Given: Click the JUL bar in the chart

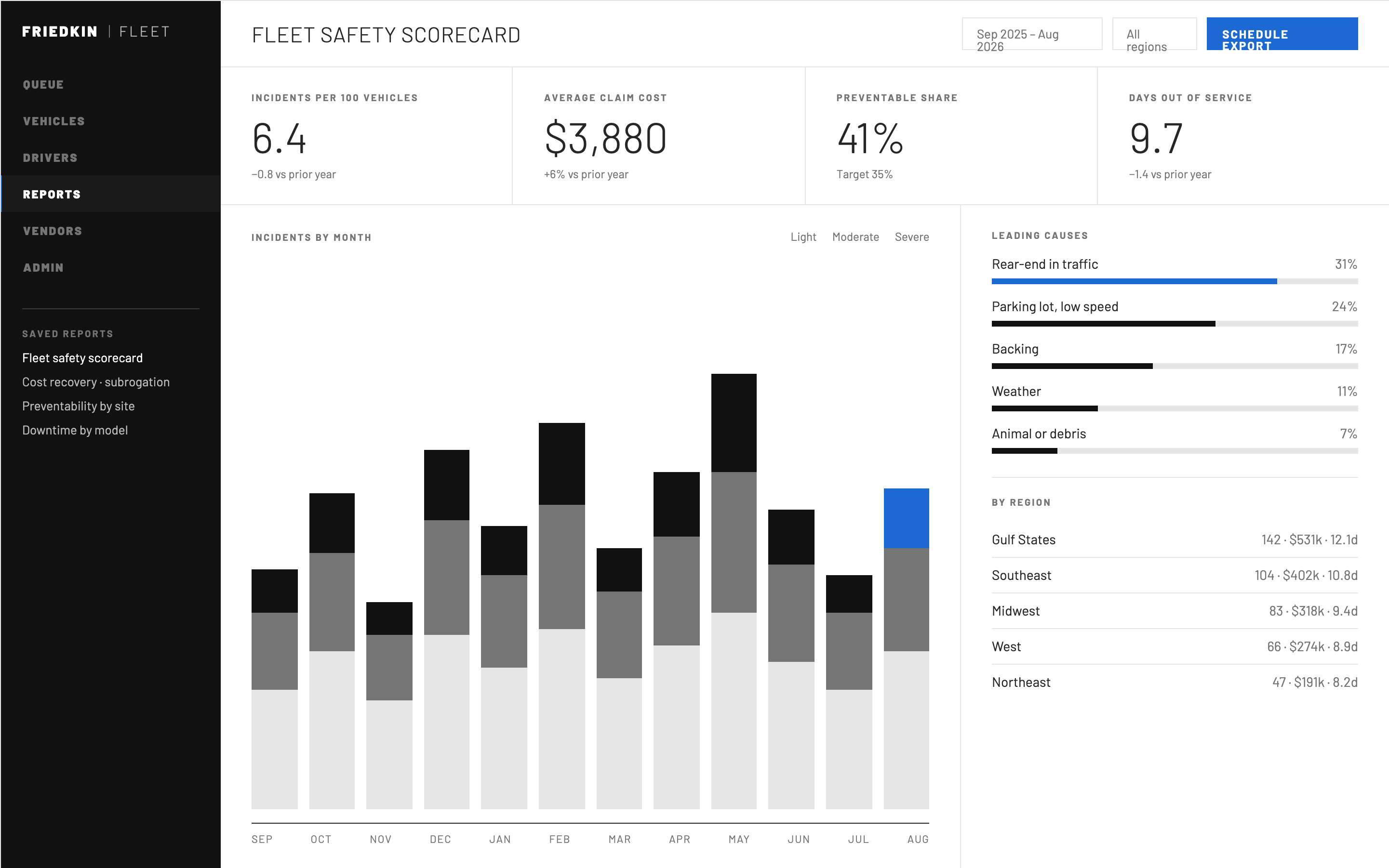Looking at the screenshot, I should (848, 692).
